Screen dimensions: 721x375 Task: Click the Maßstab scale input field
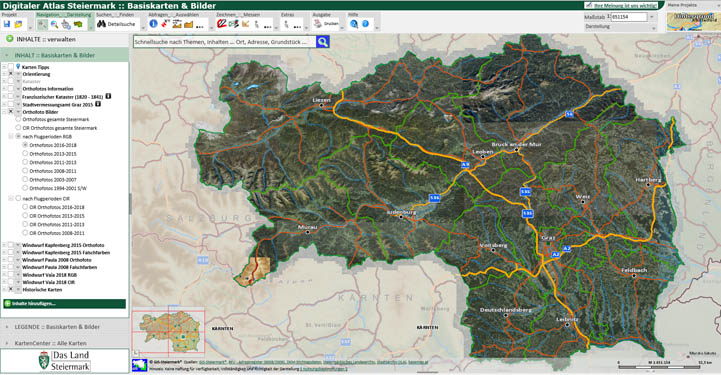pos(629,17)
